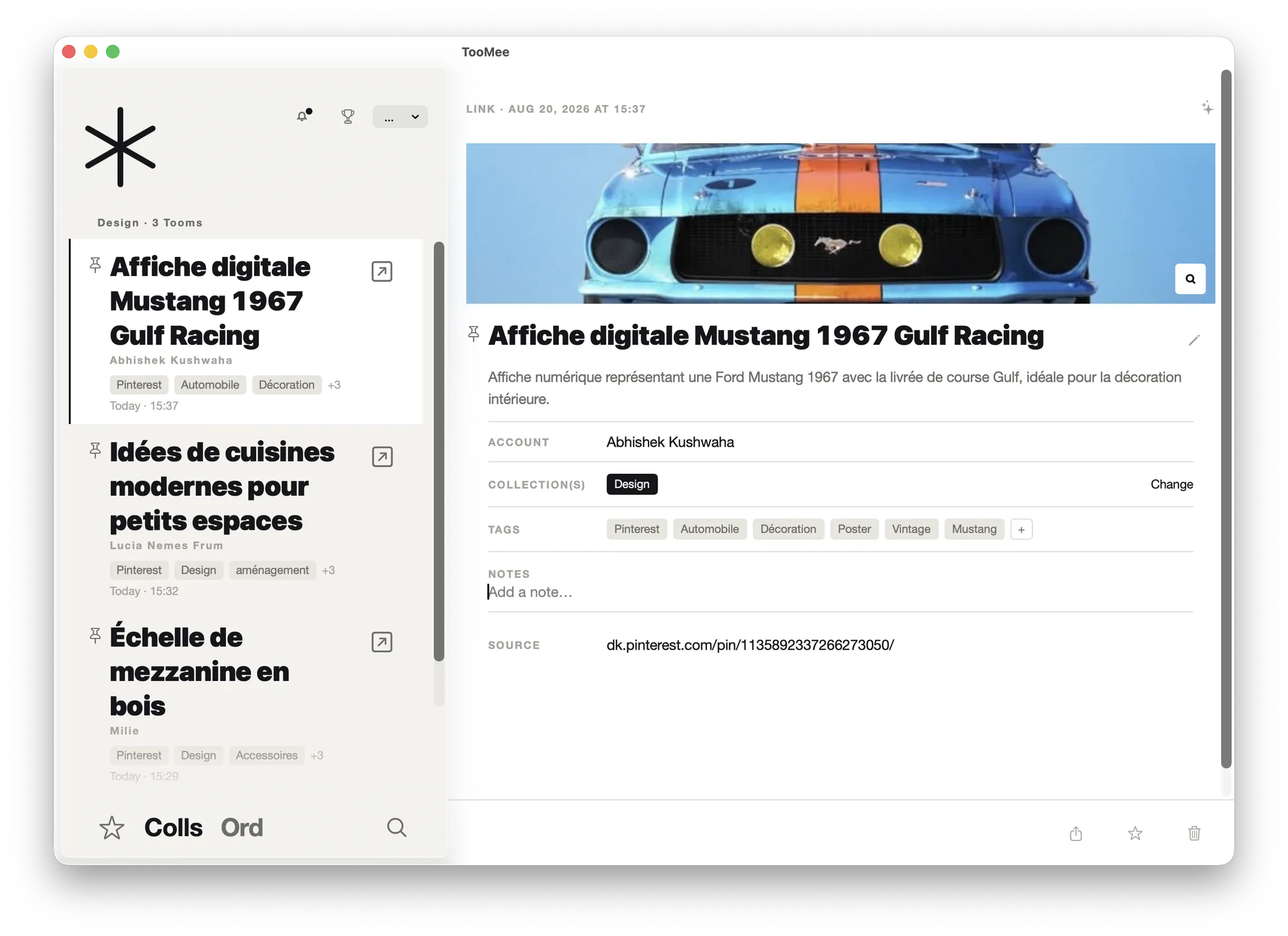Select Échelle de mezzanine en bois entry
Viewport: 1288px width, 936px height.
247,702
